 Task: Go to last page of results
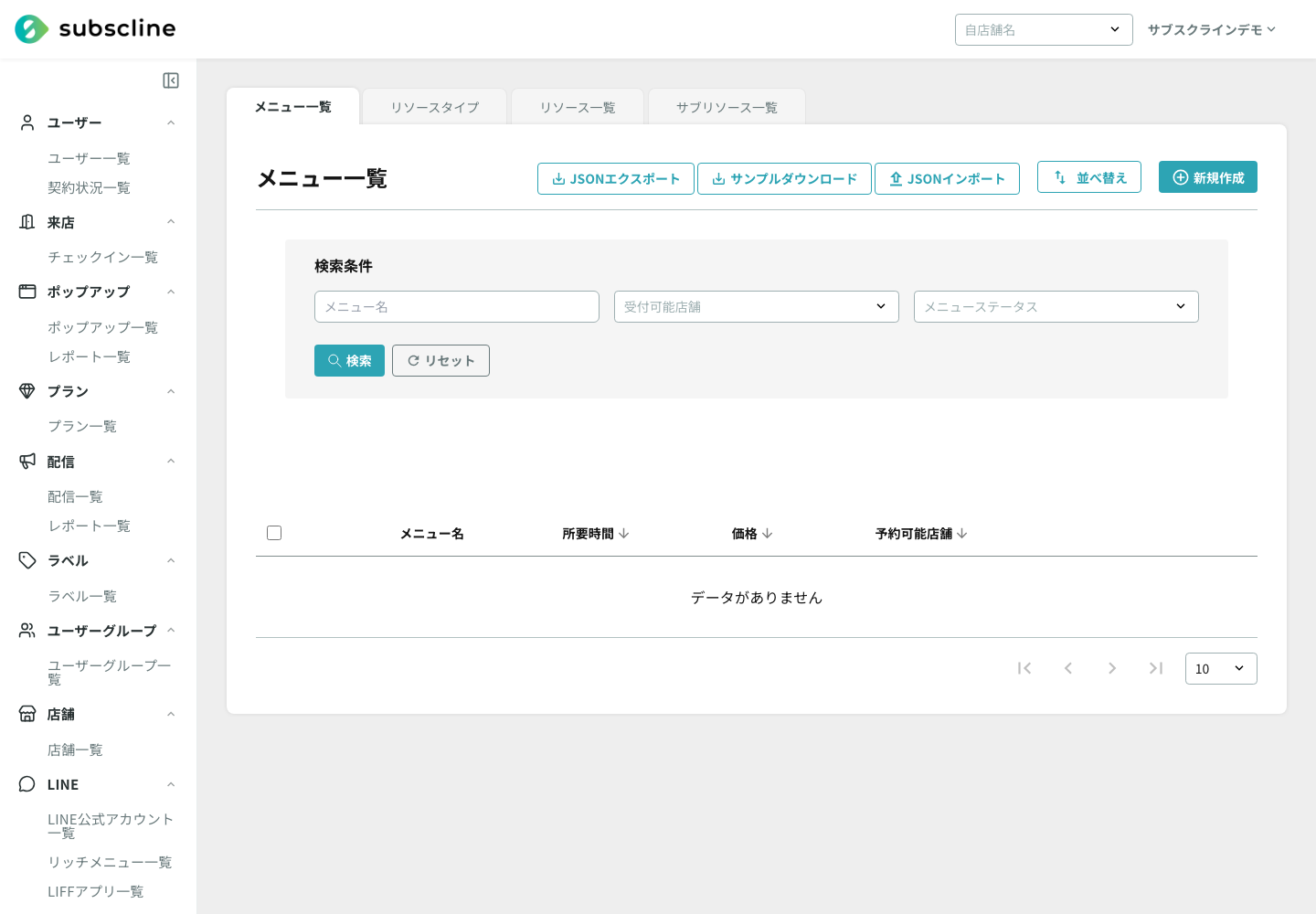pos(1156,668)
